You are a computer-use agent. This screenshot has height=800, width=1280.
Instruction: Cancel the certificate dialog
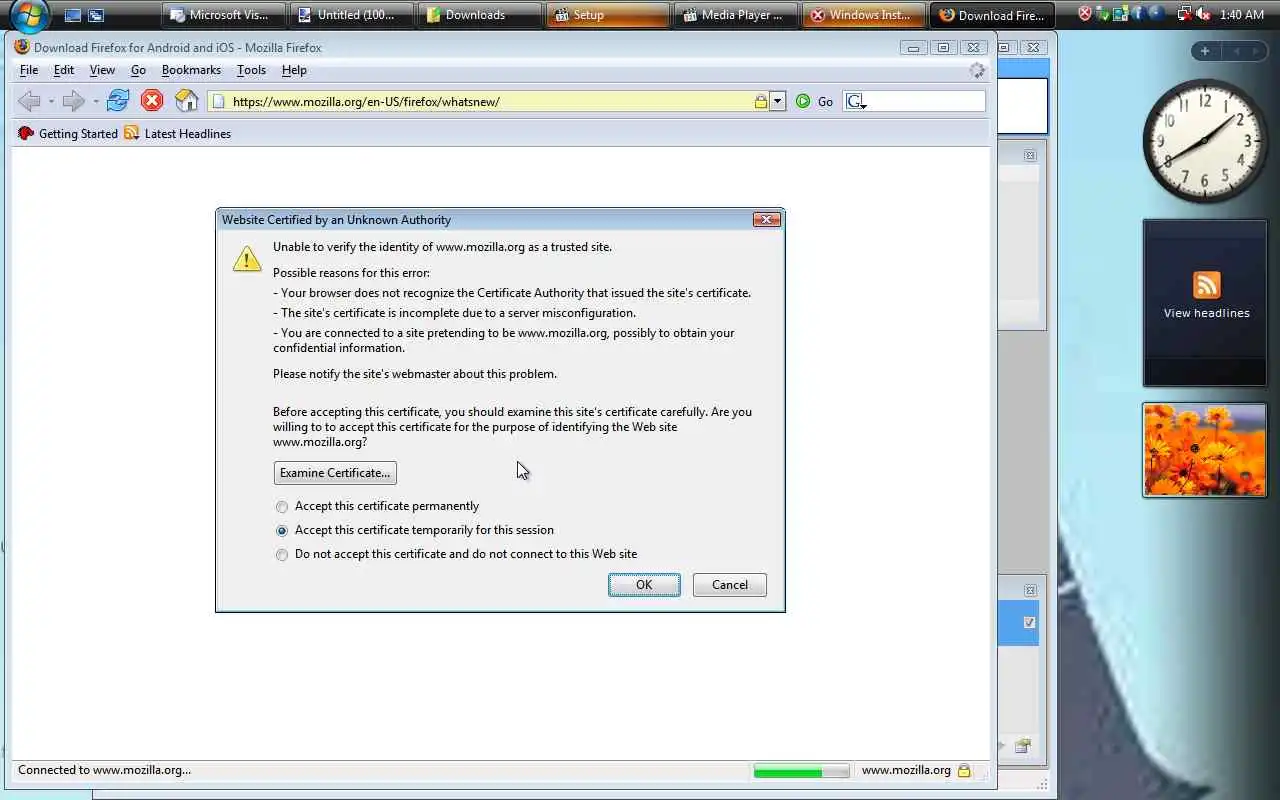coord(730,585)
